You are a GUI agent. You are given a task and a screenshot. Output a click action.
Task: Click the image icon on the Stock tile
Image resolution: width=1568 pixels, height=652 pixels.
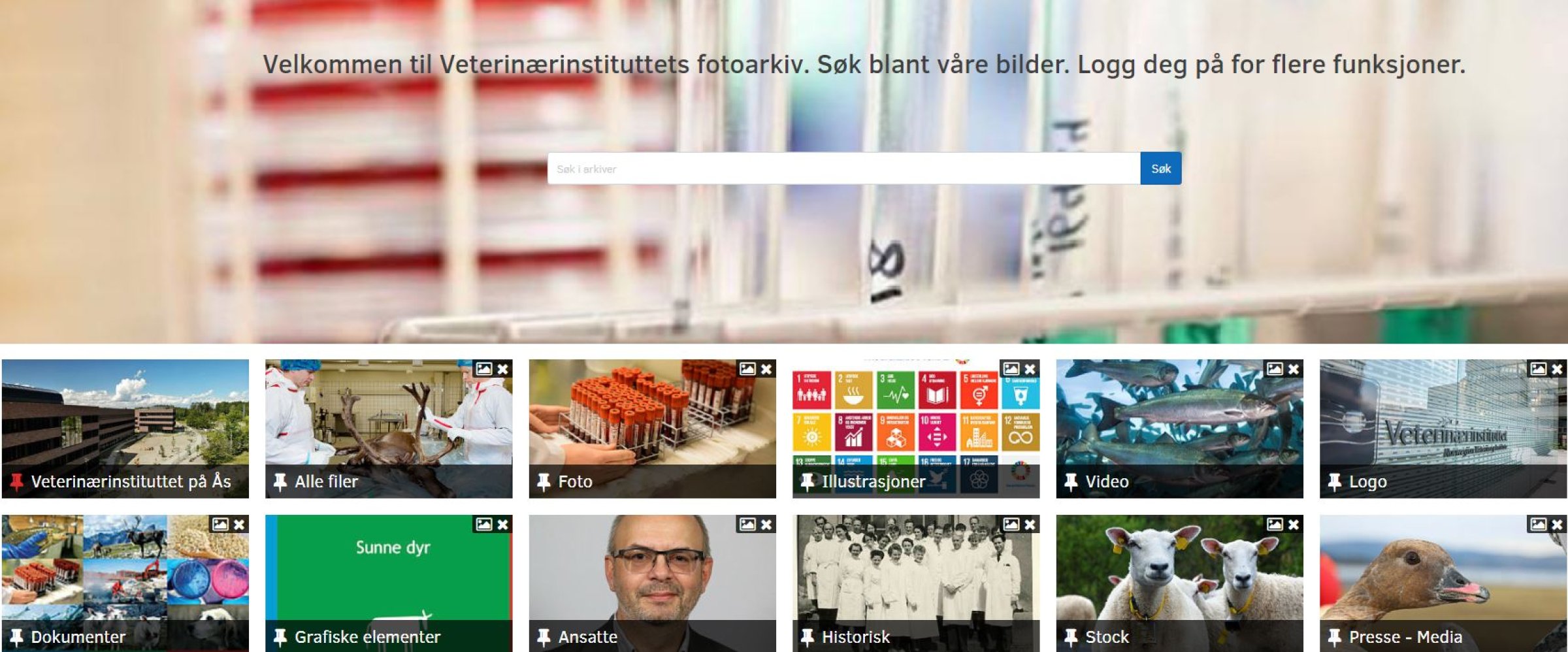click(1275, 525)
